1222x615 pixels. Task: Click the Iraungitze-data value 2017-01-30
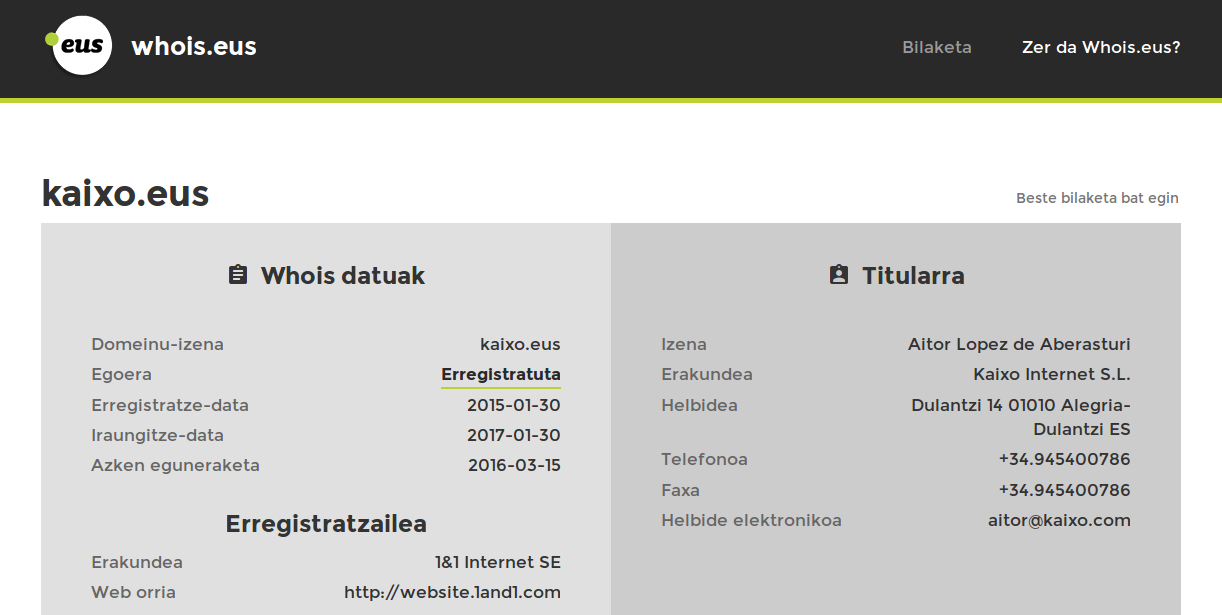click(514, 435)
